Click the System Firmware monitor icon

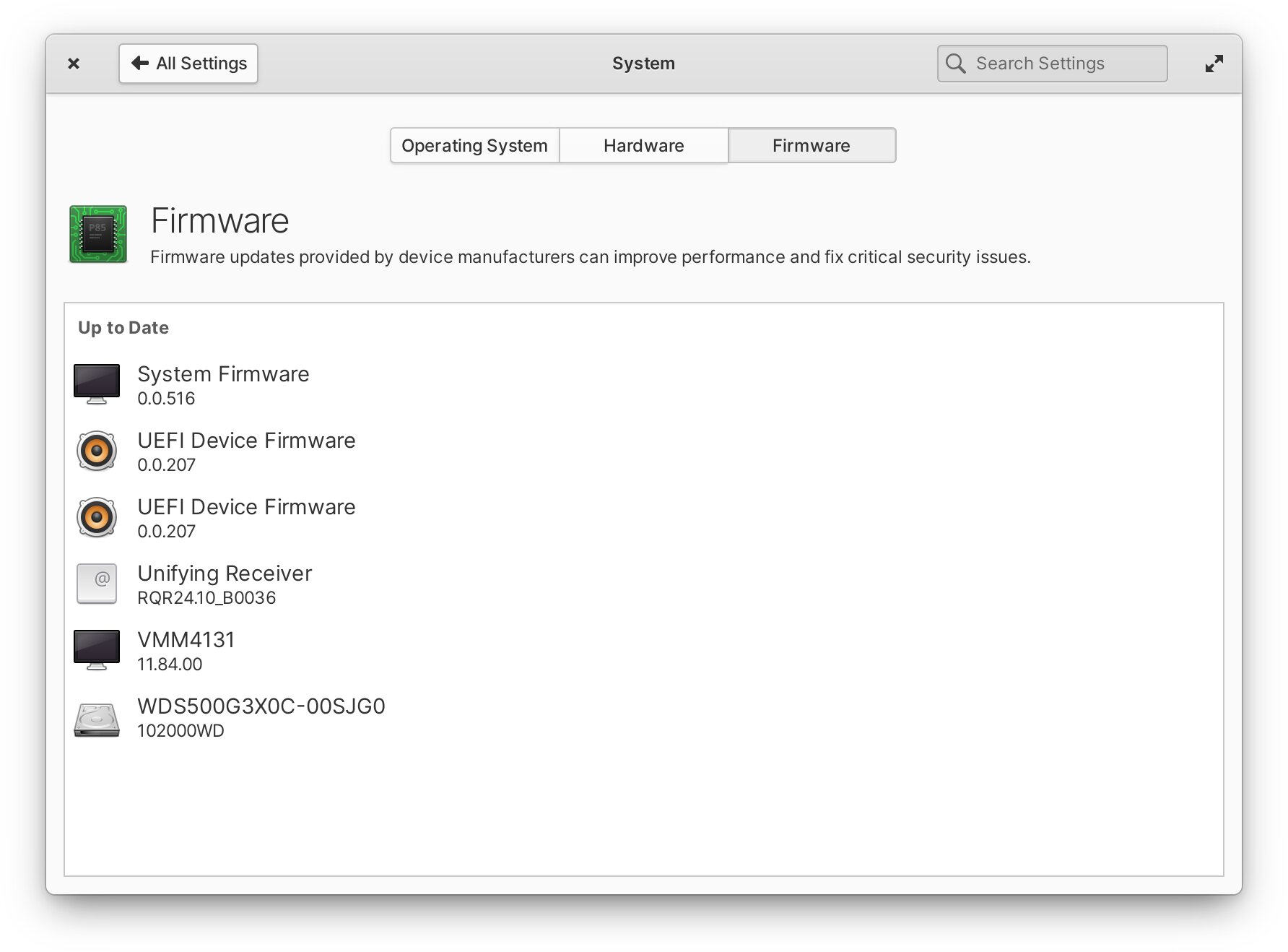[x=97, y=384]
